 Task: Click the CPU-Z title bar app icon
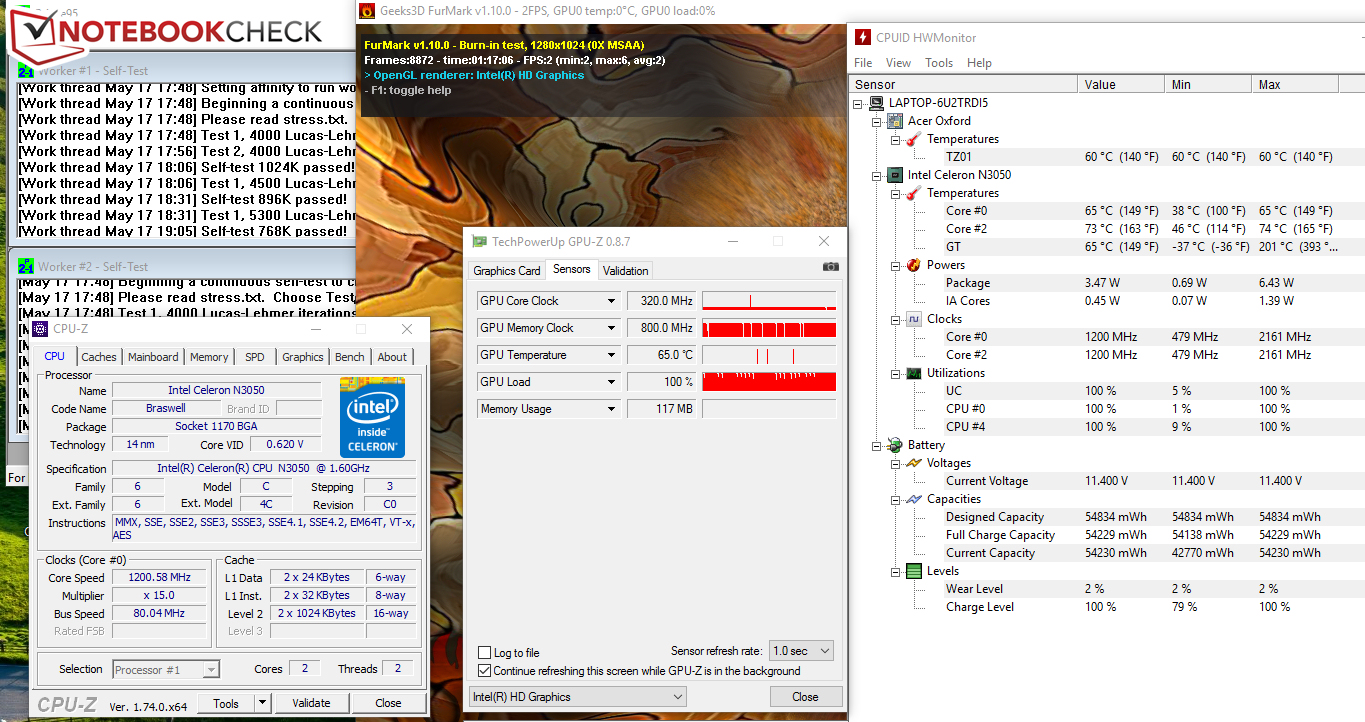point(40,329)
